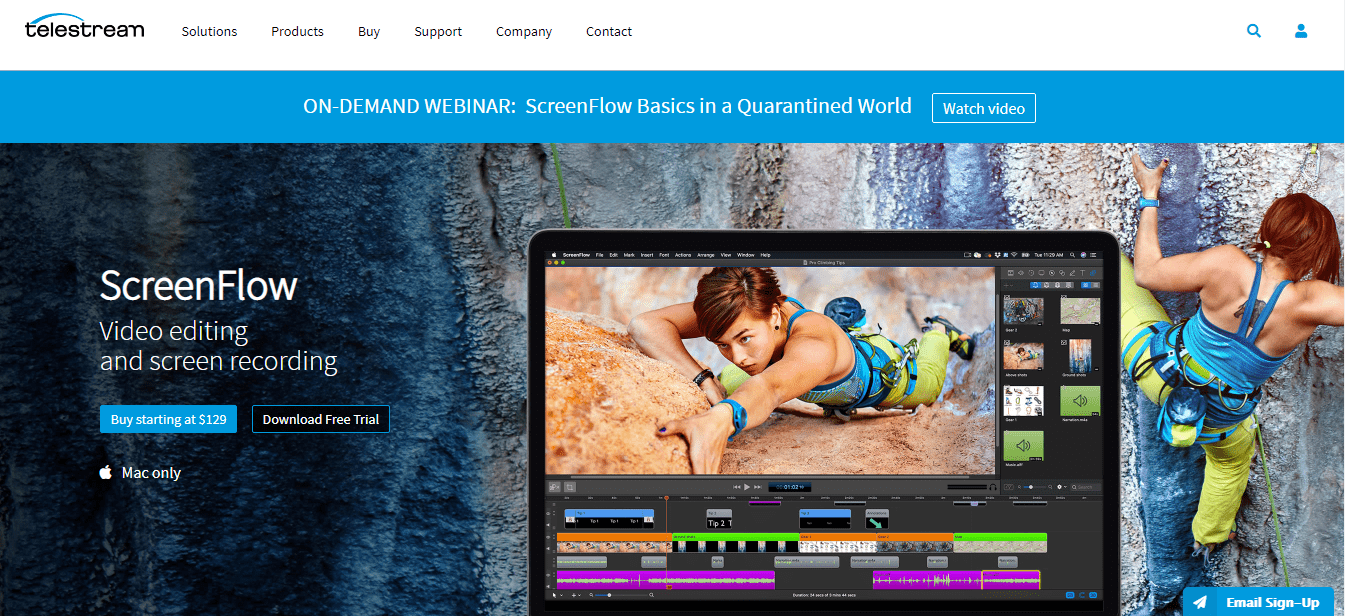Select the Map media thumbnail
Screen dimensions: 1345x616
pyautogui.click(x=1080, y=310)
